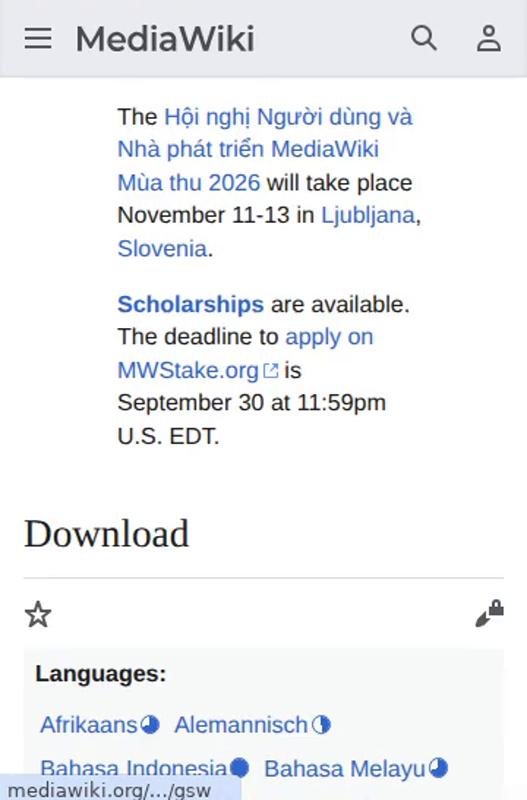
Task: Select Alemannisch language
Action: pyautogui.click(x=241, y=724)
